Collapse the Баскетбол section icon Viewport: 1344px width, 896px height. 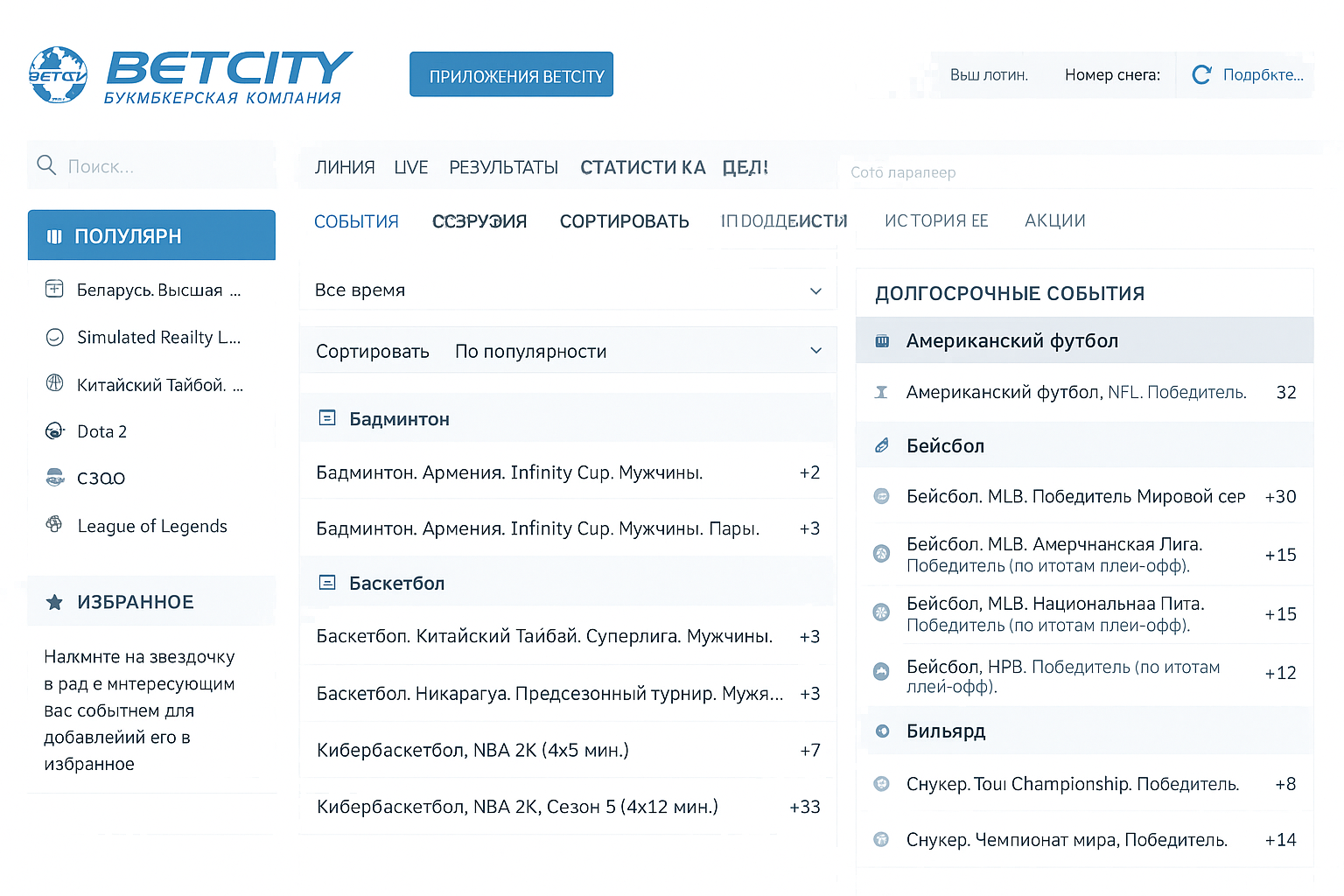[327, 583]
